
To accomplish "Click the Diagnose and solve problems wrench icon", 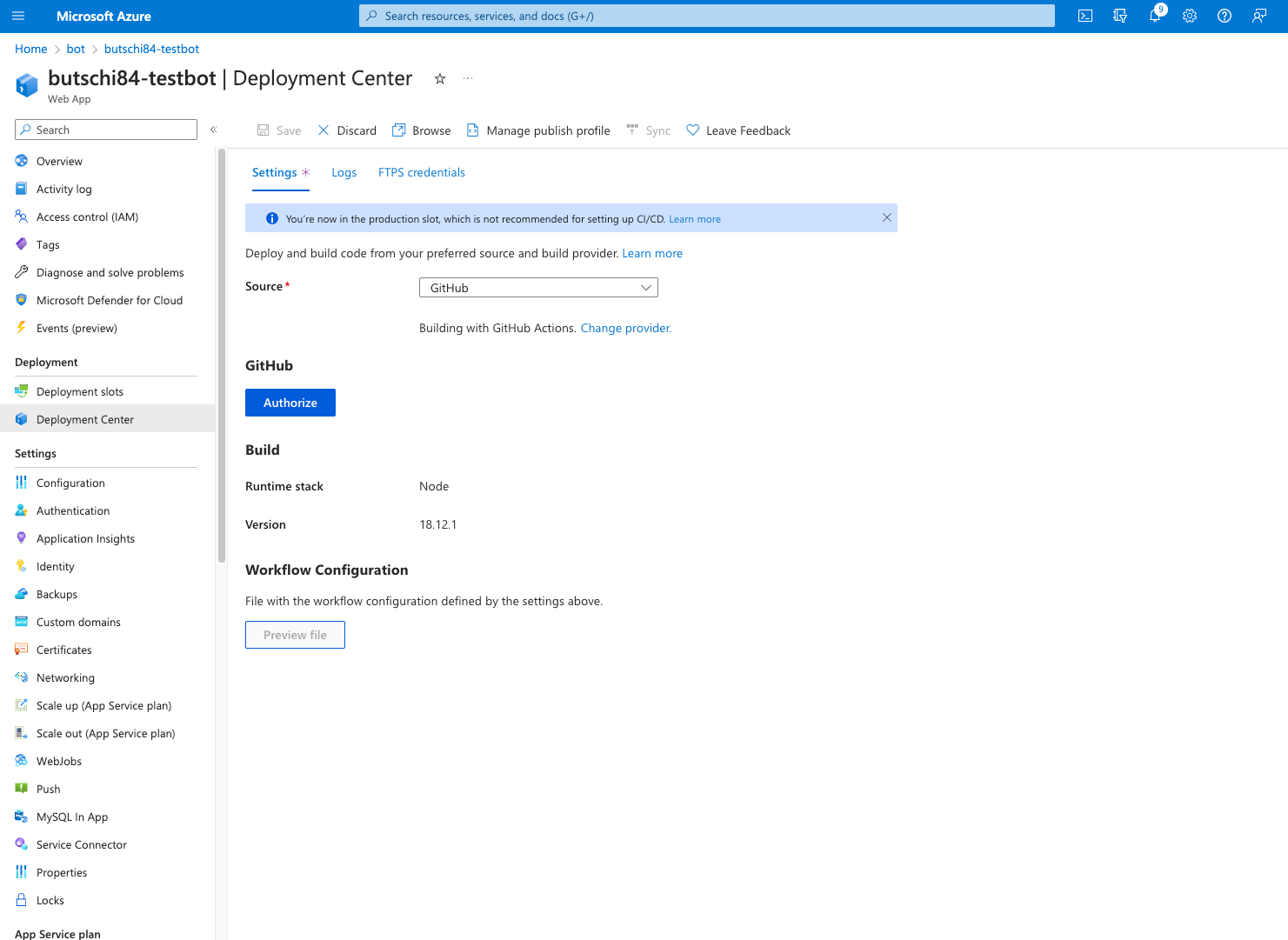I will tap(22, 272).
